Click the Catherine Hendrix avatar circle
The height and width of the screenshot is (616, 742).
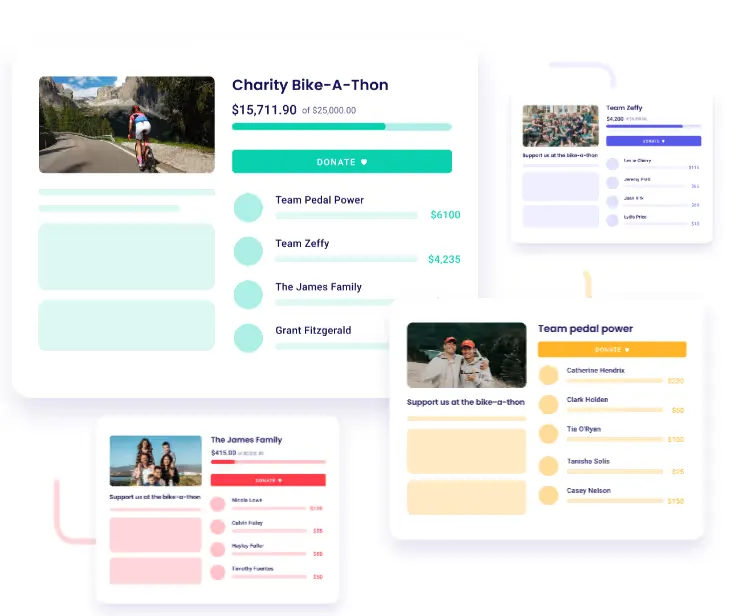click(548, 375)
